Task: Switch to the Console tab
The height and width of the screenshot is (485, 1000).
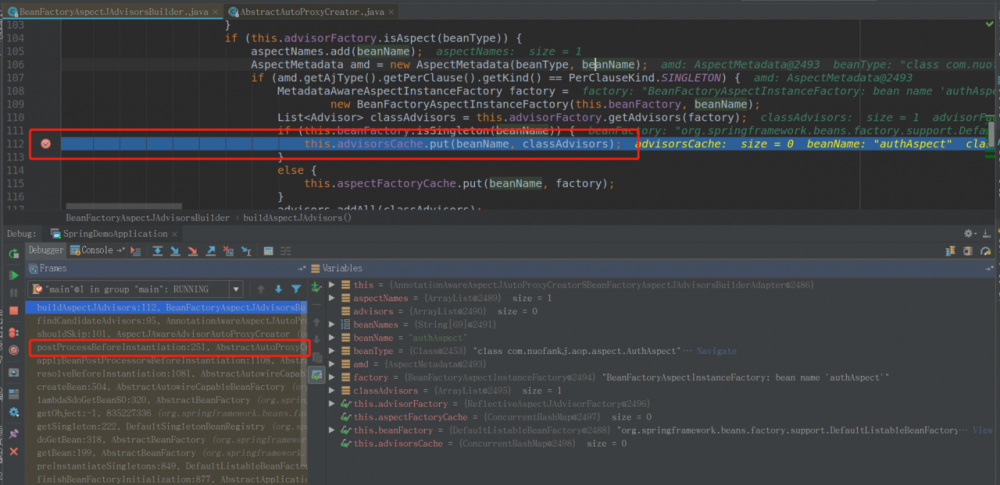Action: click(x=96, y=251)
